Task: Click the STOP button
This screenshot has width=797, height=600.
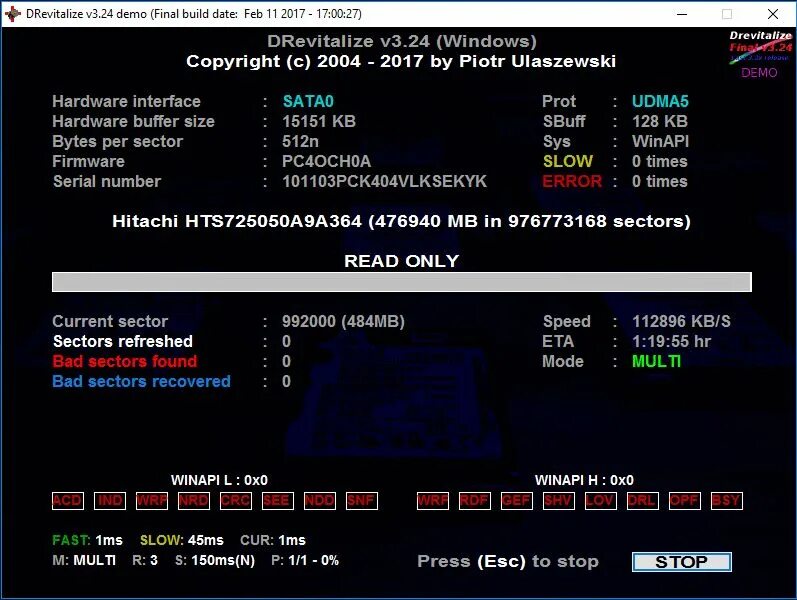Action: (682, 562)
